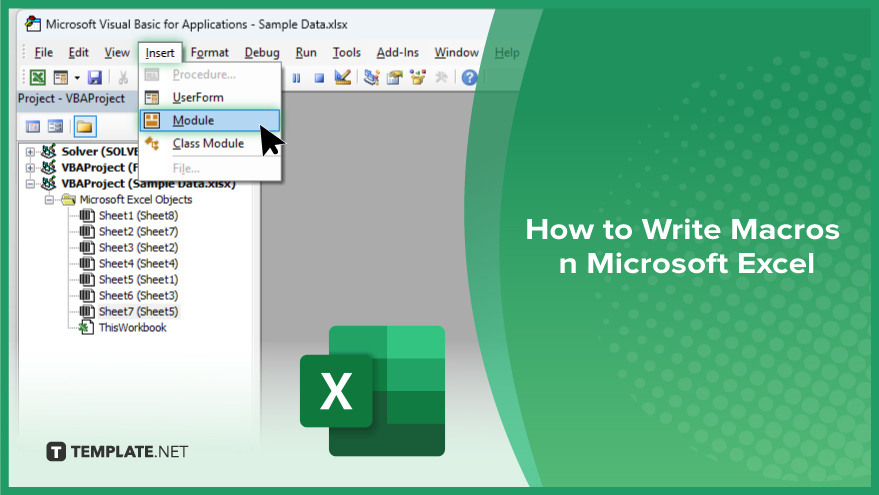Select Sheet1 (Sheet8) in project tree

pyautogui.click(x=138, y=216)
